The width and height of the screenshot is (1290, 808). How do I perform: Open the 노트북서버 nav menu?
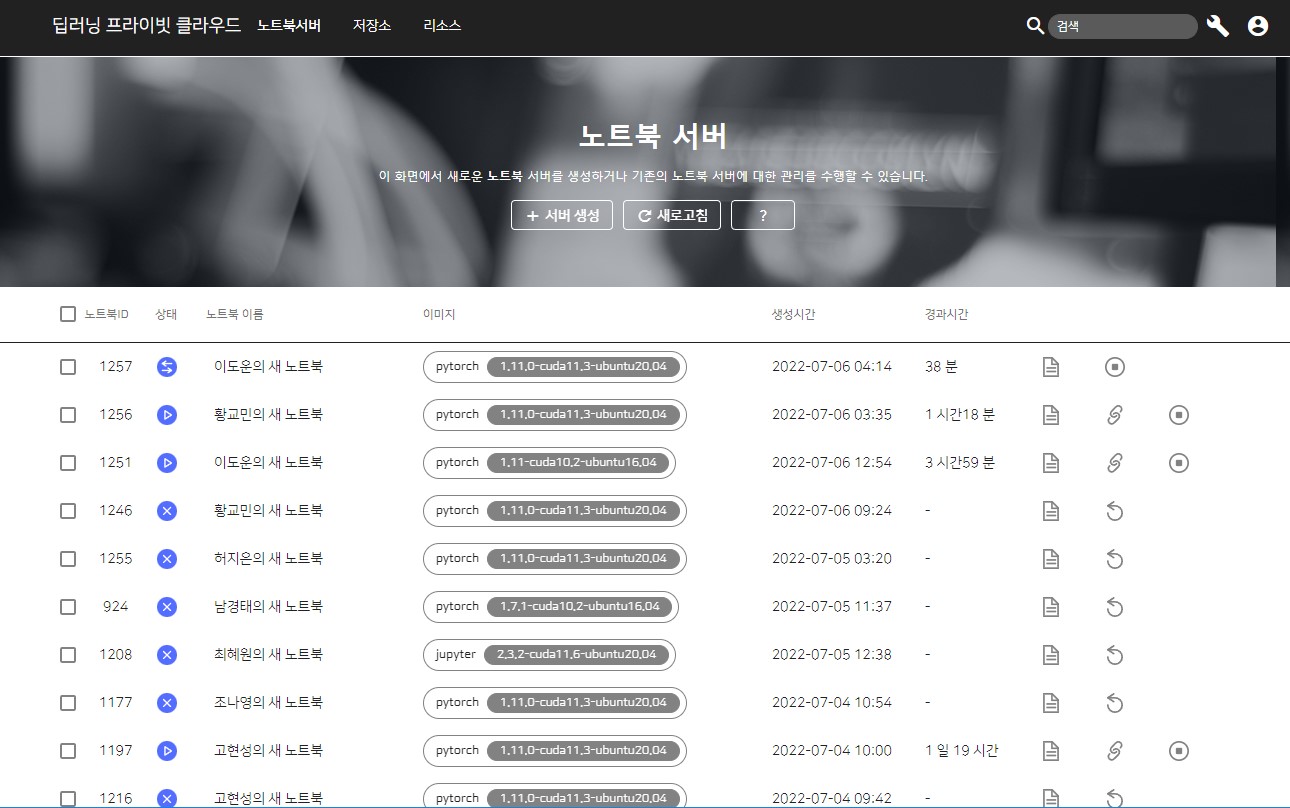(x=289, y=26)
